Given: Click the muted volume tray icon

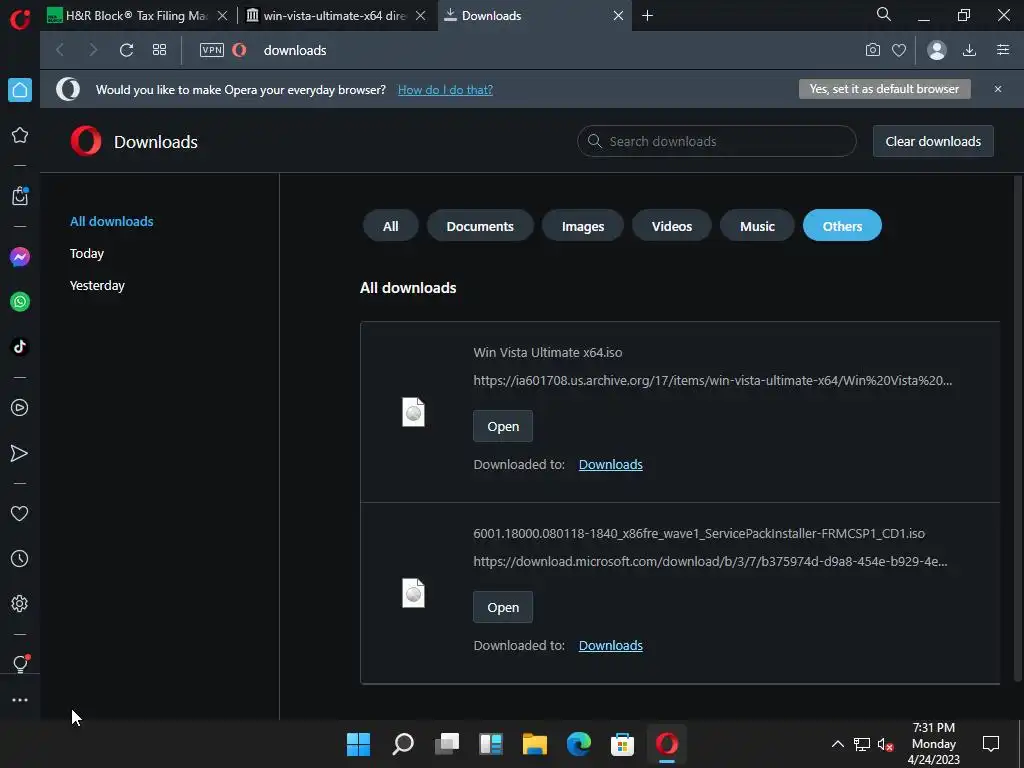Looking at the screenshot, I should coord(886,744).
